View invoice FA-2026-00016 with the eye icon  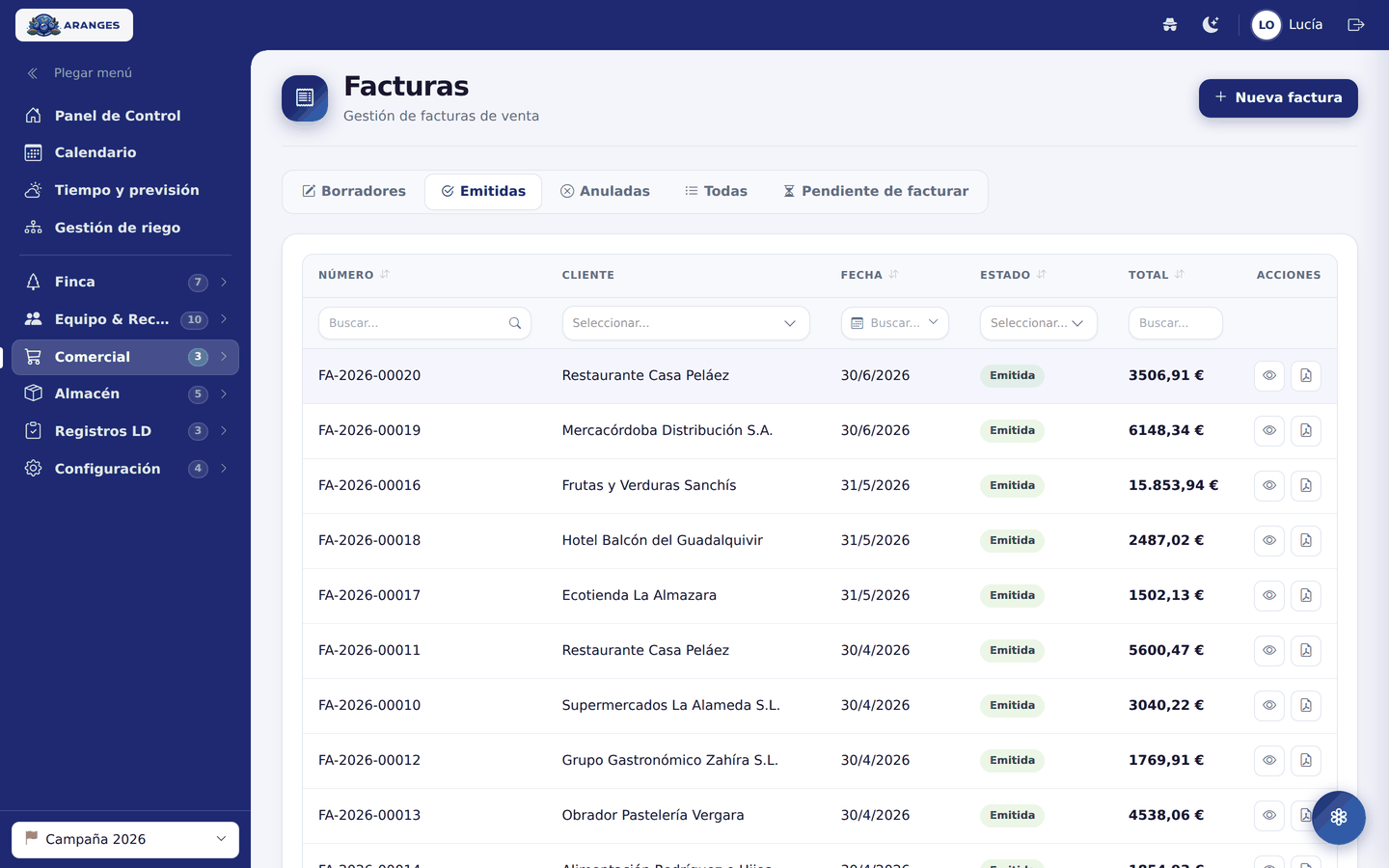(1269, 486)
